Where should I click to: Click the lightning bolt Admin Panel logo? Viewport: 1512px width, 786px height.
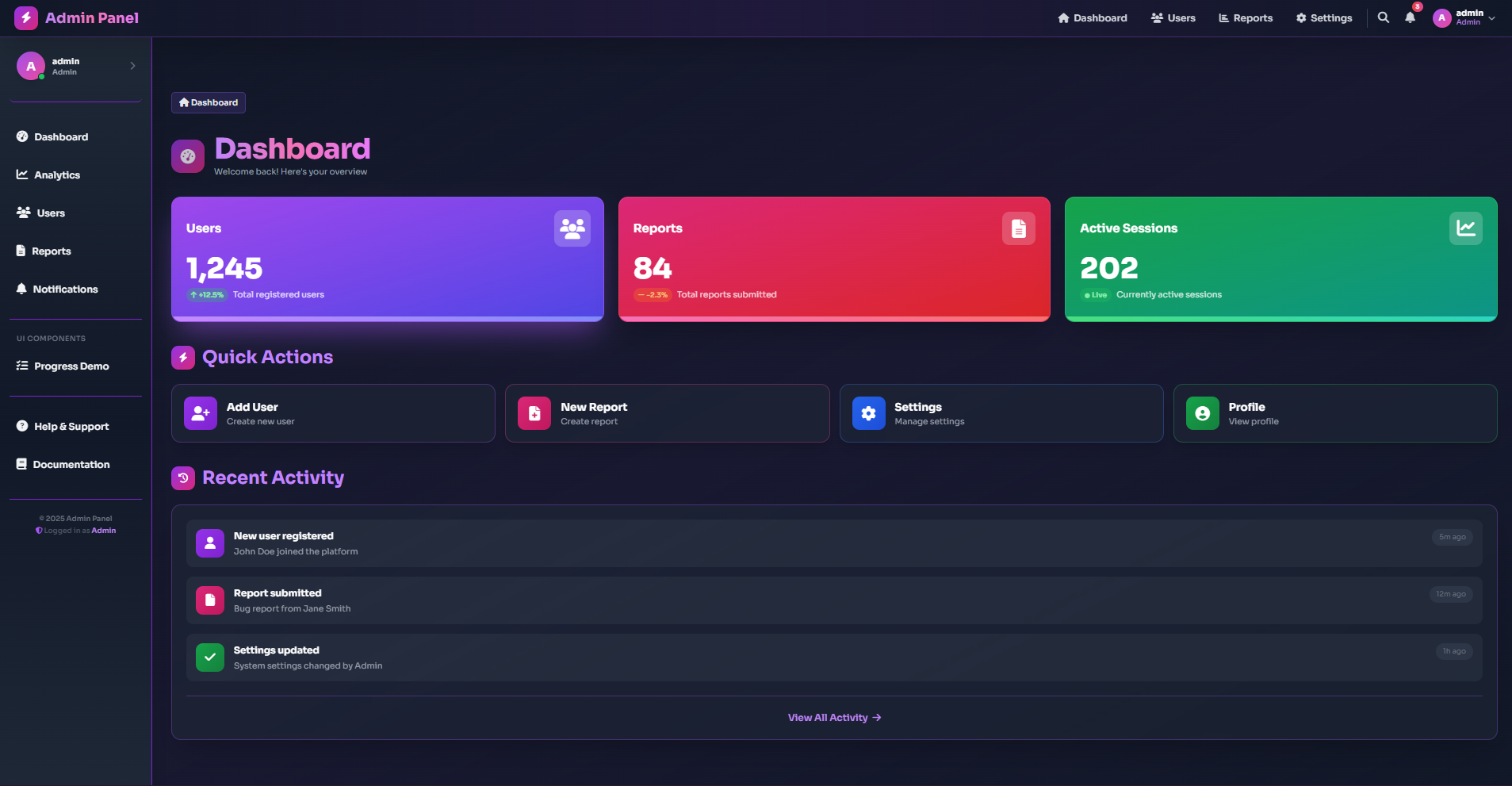[x=25, y=17]
